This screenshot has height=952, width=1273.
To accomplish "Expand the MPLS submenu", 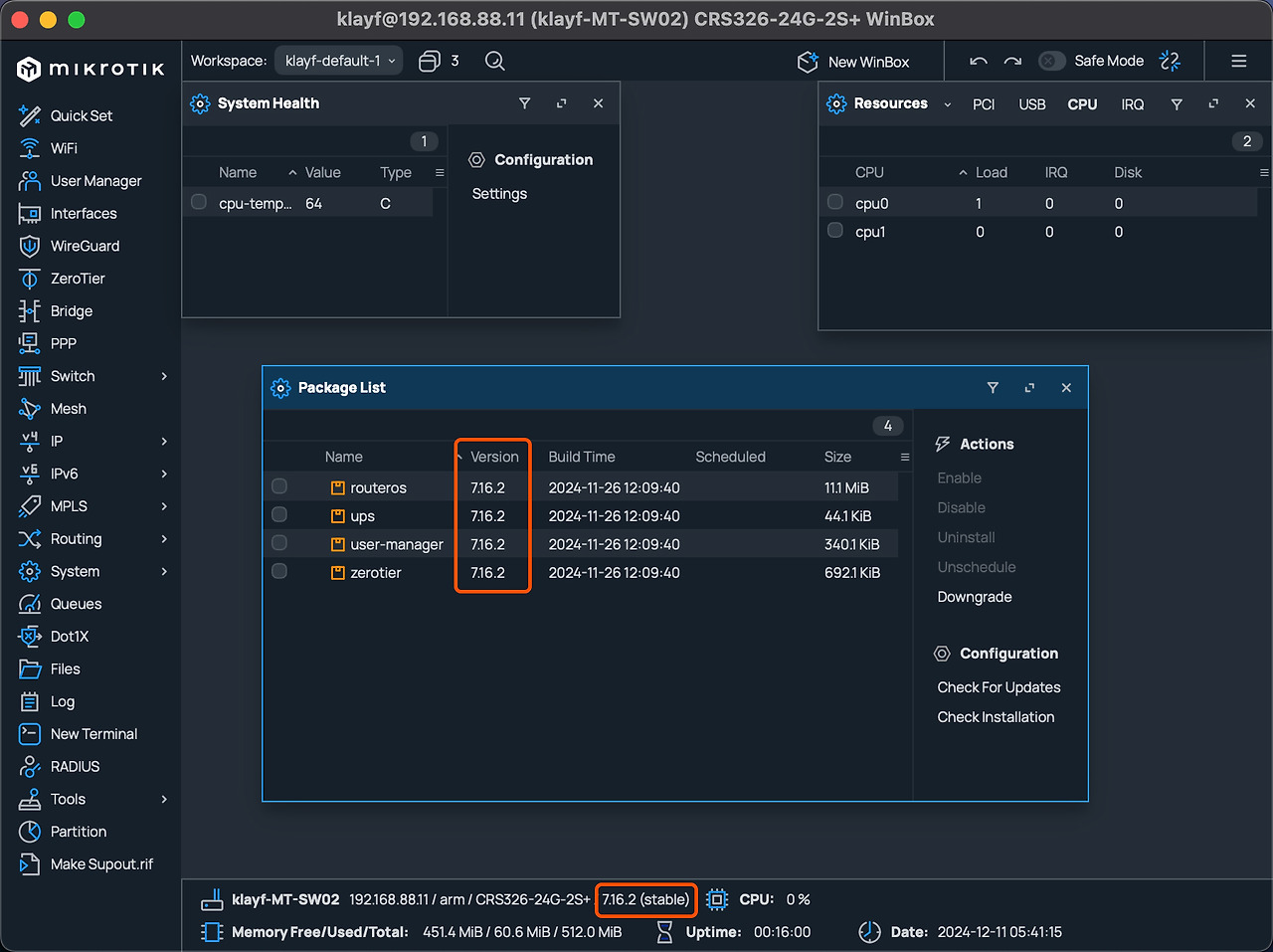I will 164,506.
